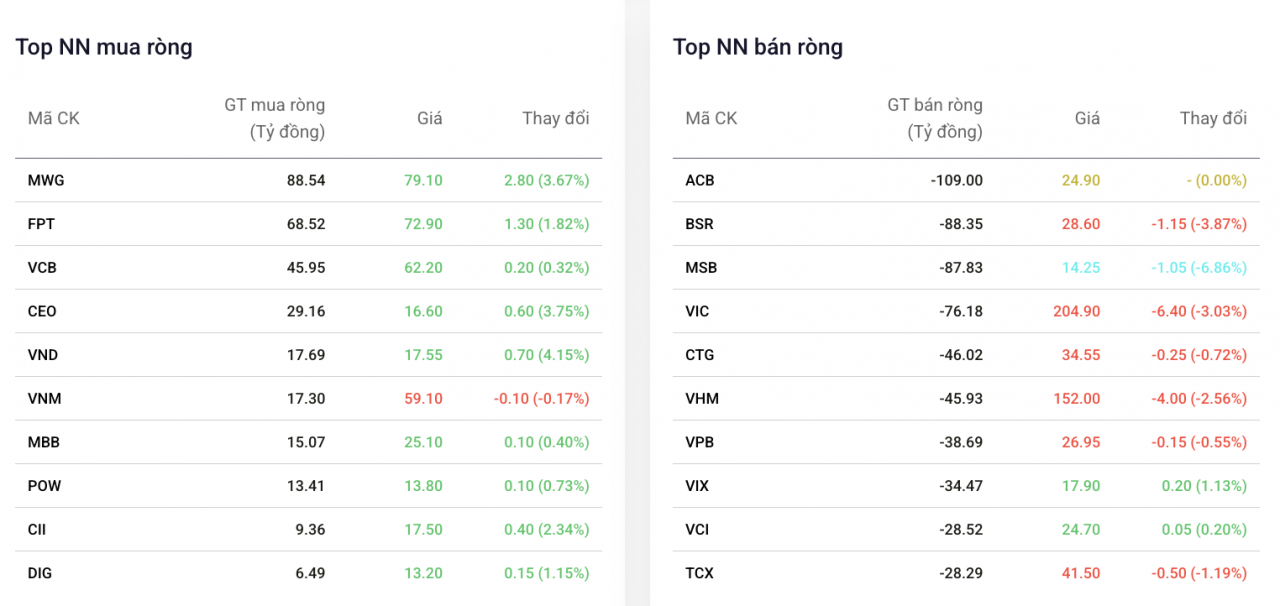Viewport: 1280px width, 606px height.
Task: Sort by GT mua ròng column header
Action: tap(274, 118)
